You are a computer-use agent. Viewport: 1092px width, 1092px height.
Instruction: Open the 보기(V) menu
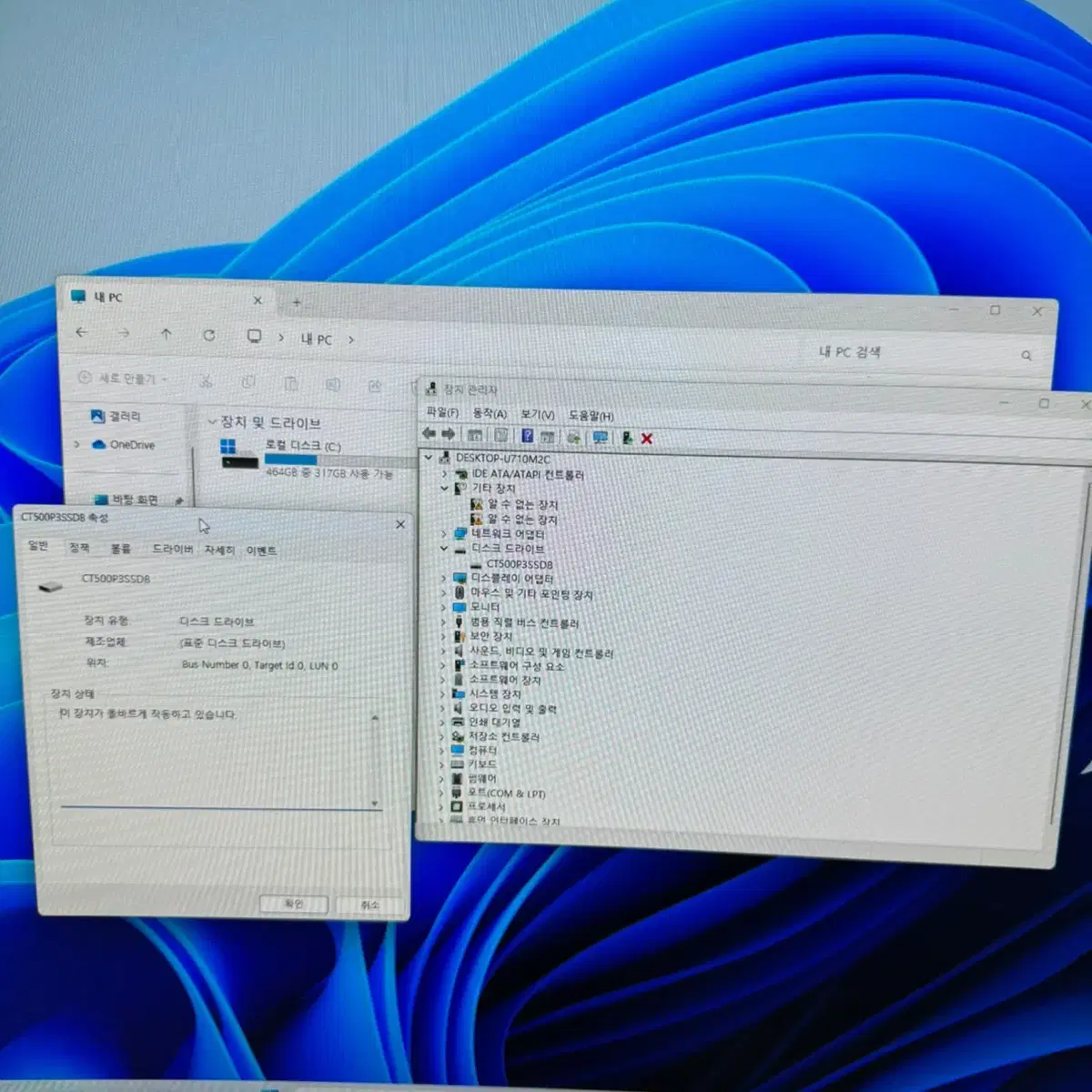click(x=538, y=415)
